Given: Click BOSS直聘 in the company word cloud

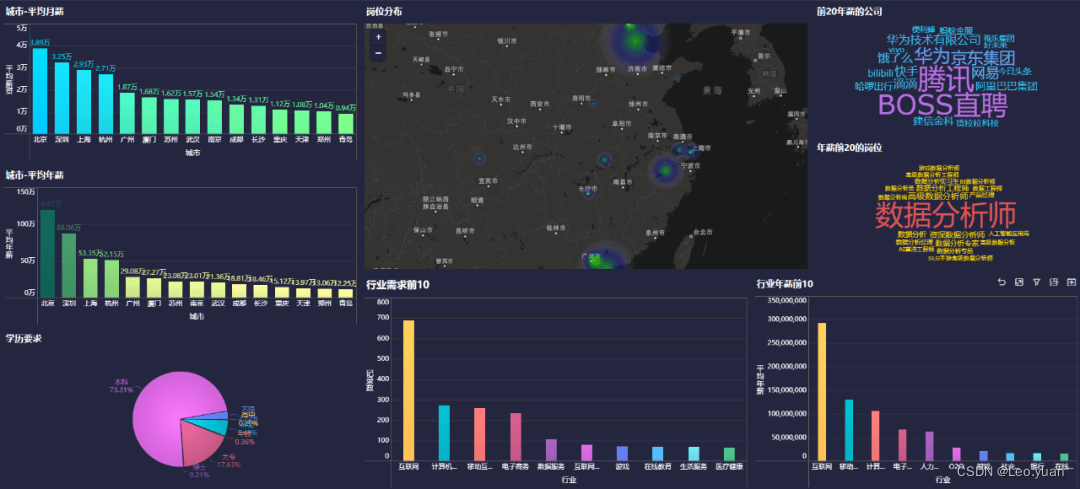Looking at the screenshot, I should [944, 106].
